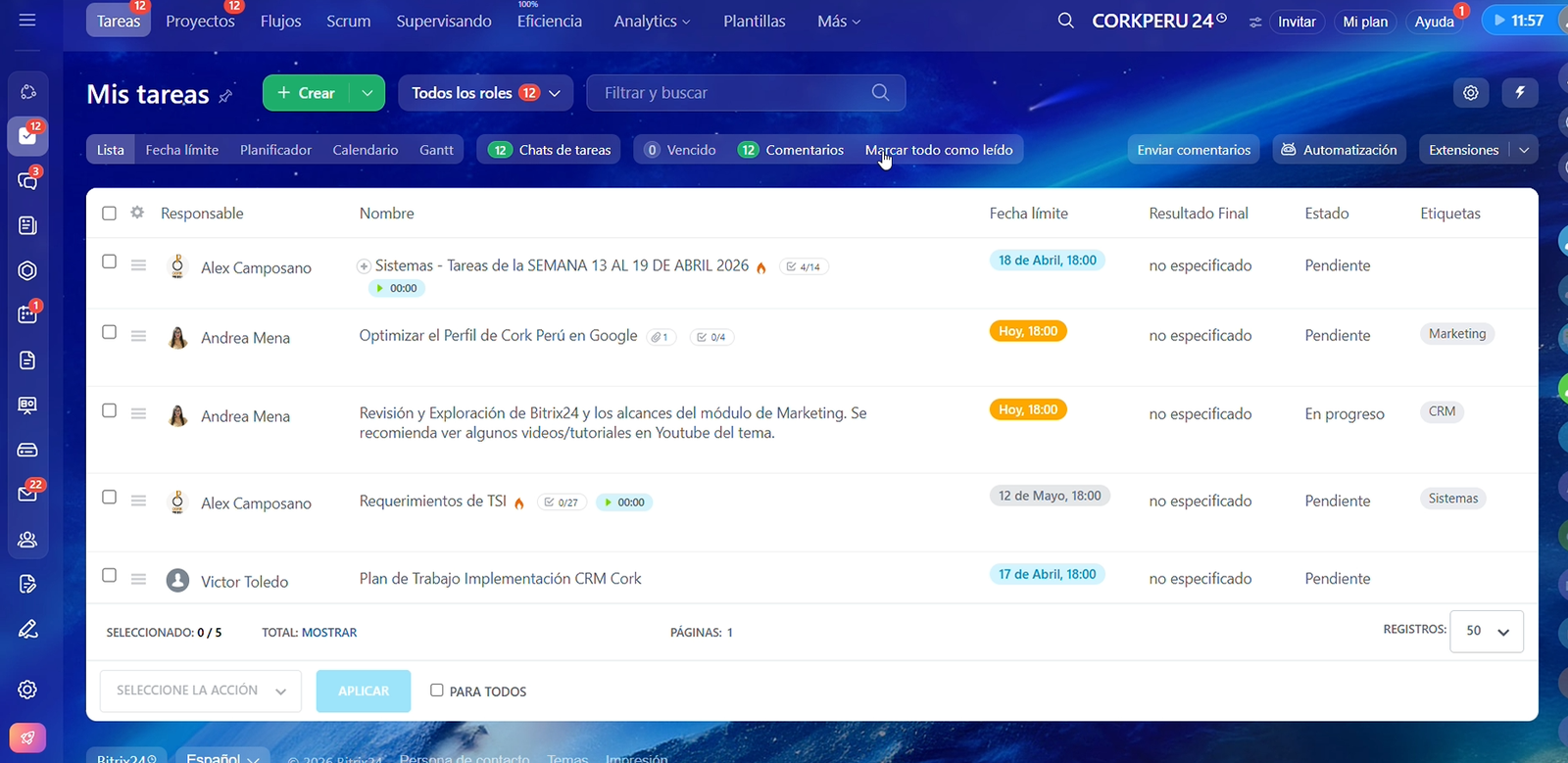Pin the Mis tareas page

click(225, 96)
